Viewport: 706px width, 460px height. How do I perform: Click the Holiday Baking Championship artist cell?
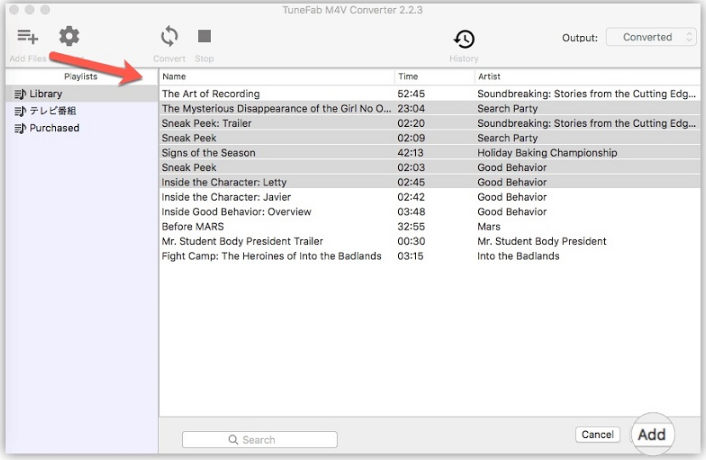click(547, 153)
